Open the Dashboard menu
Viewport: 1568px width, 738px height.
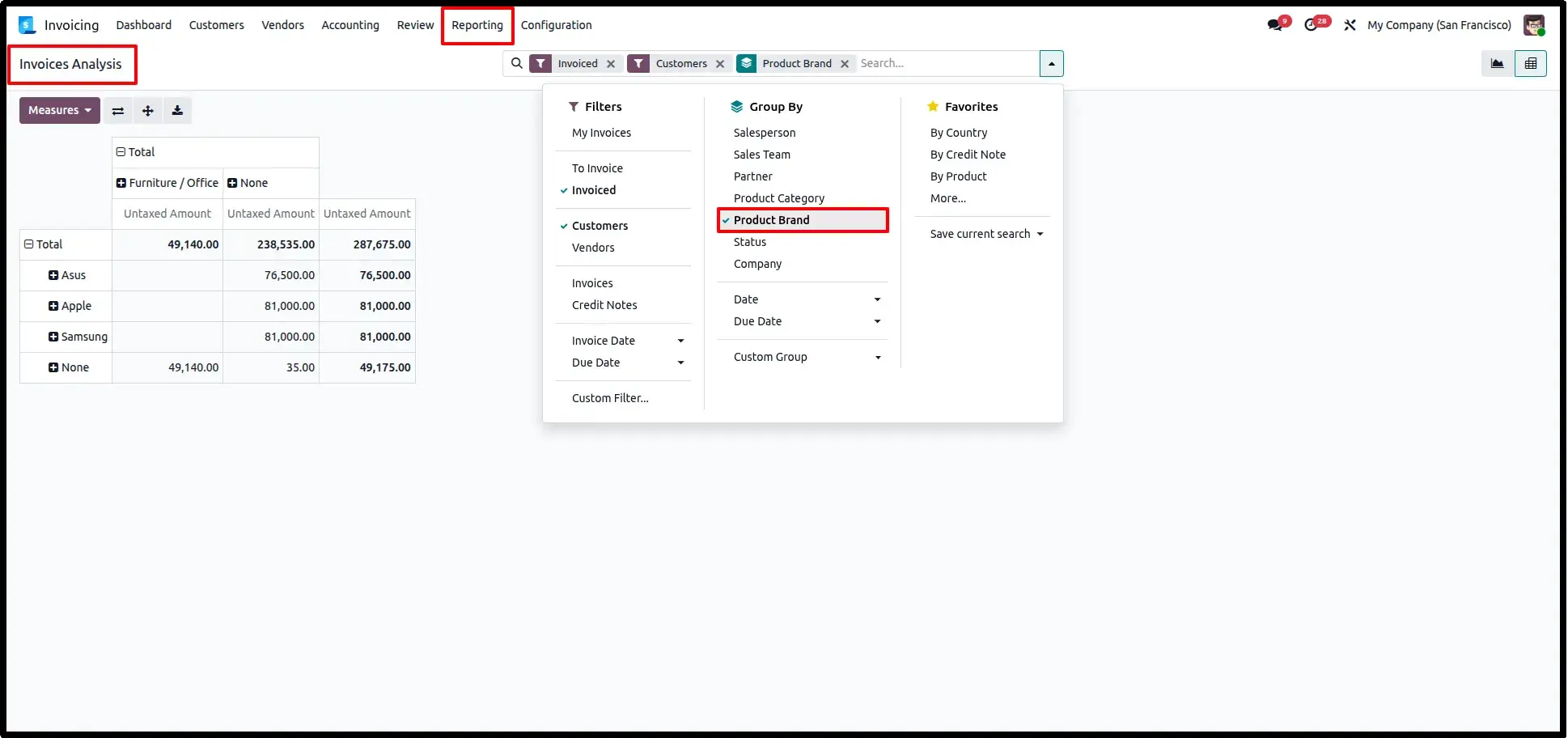pos(144,25)
